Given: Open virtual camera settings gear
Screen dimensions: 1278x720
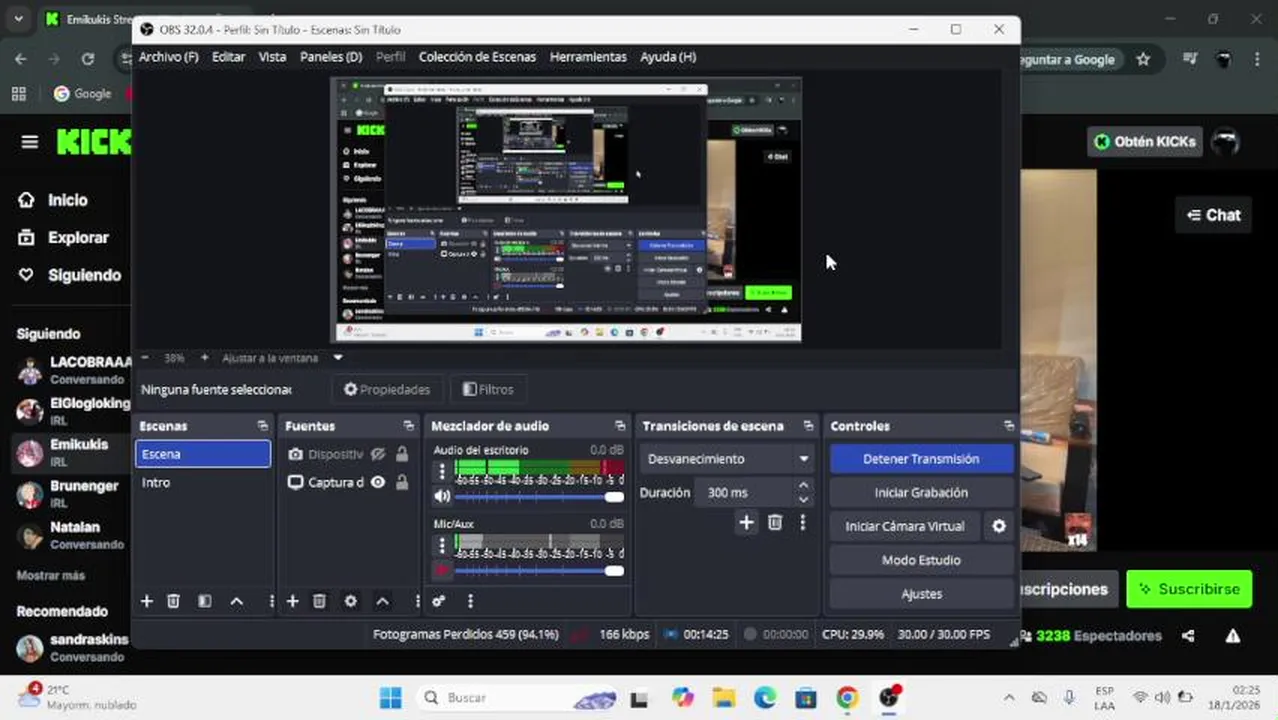Looking at the screenshot, I should pos(998,526).
